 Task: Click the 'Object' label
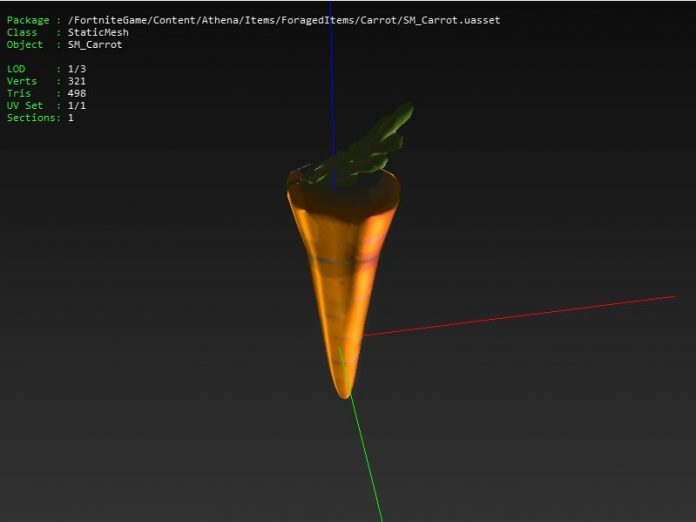25,45
